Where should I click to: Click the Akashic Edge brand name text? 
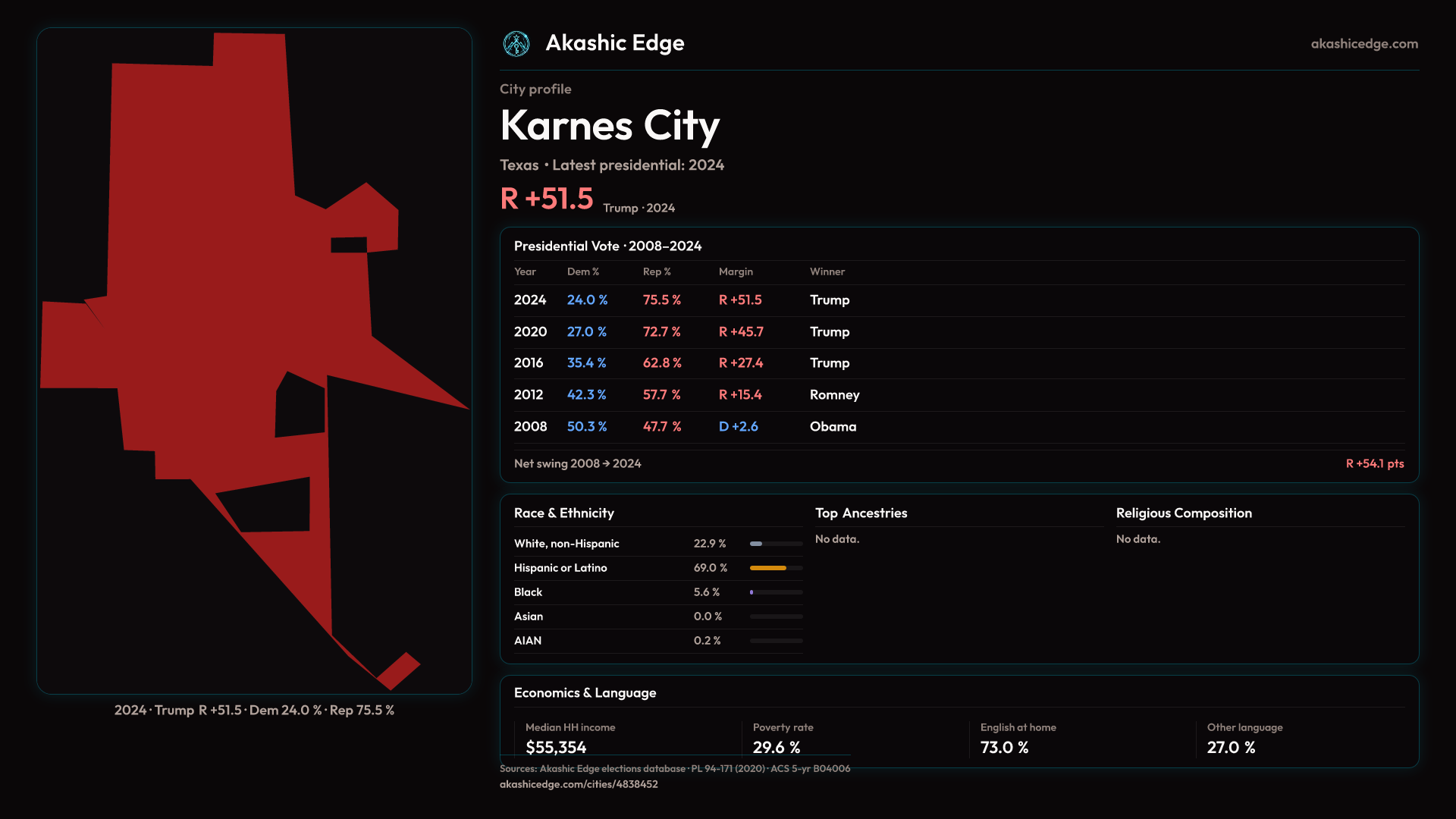(615, 43)
